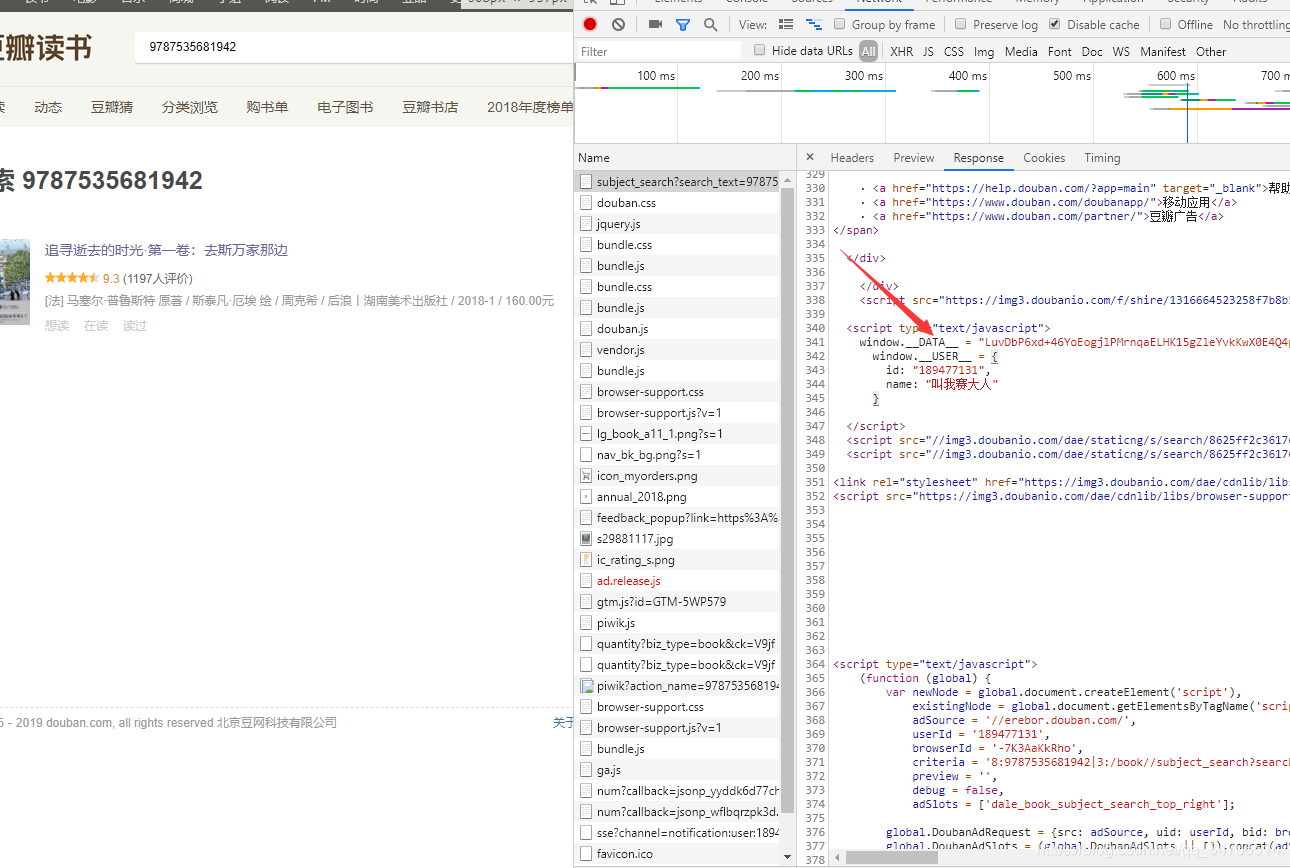Open the Timing tab
The image size is (1290, 868).
[1102, 157]
